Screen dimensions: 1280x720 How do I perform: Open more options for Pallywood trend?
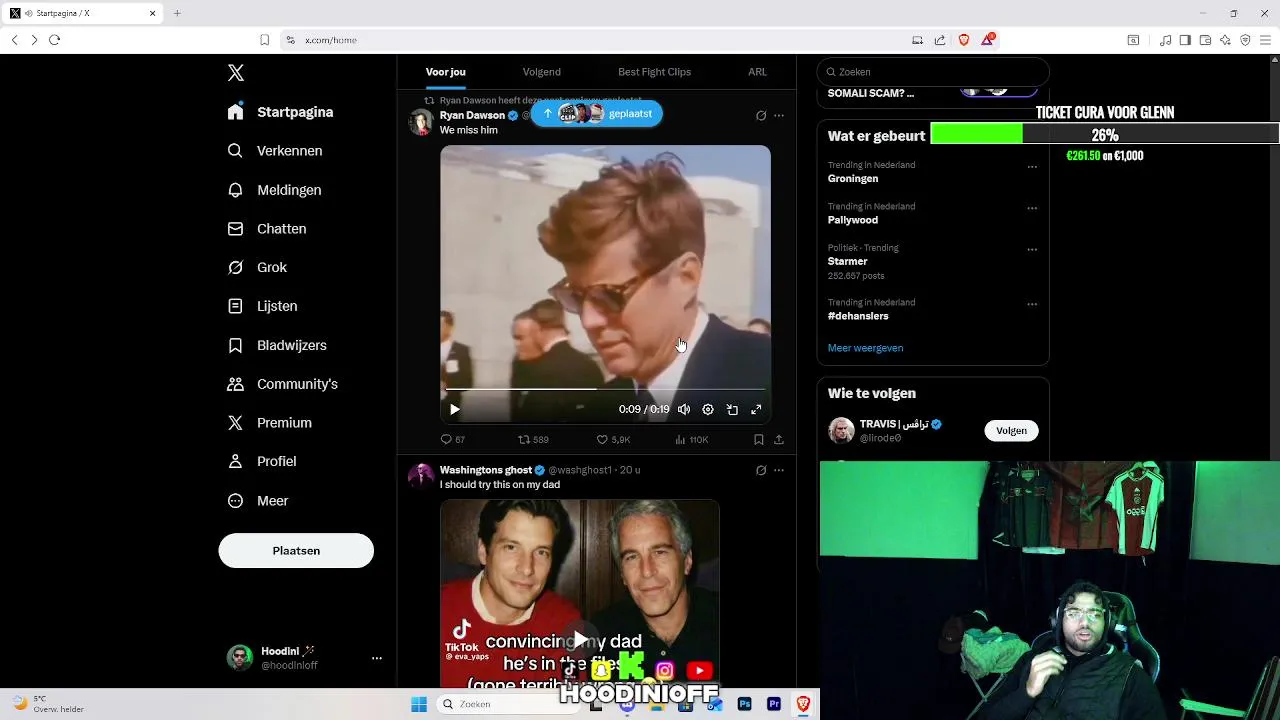[x=1032, y=208]
